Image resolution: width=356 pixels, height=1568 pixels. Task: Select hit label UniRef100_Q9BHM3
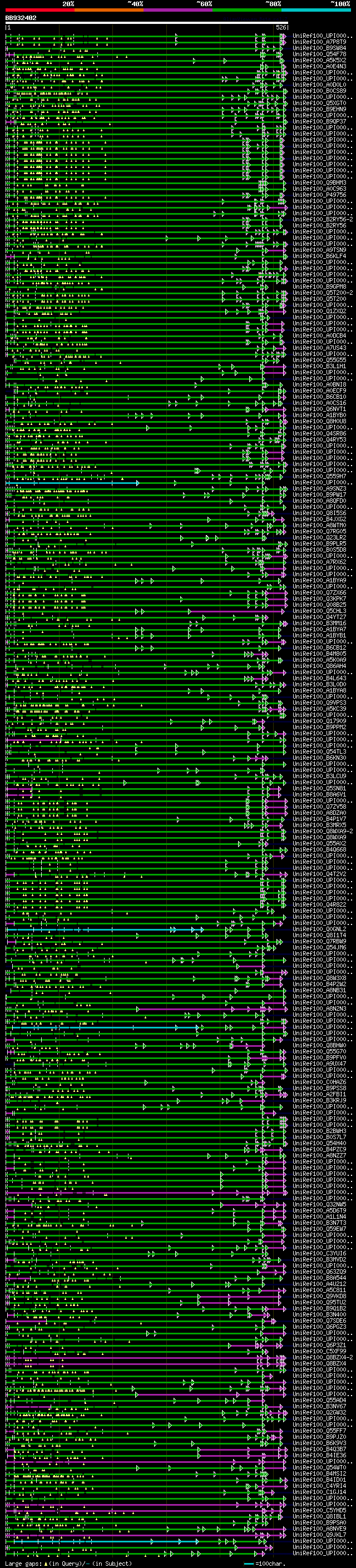(x=319, y=182)
